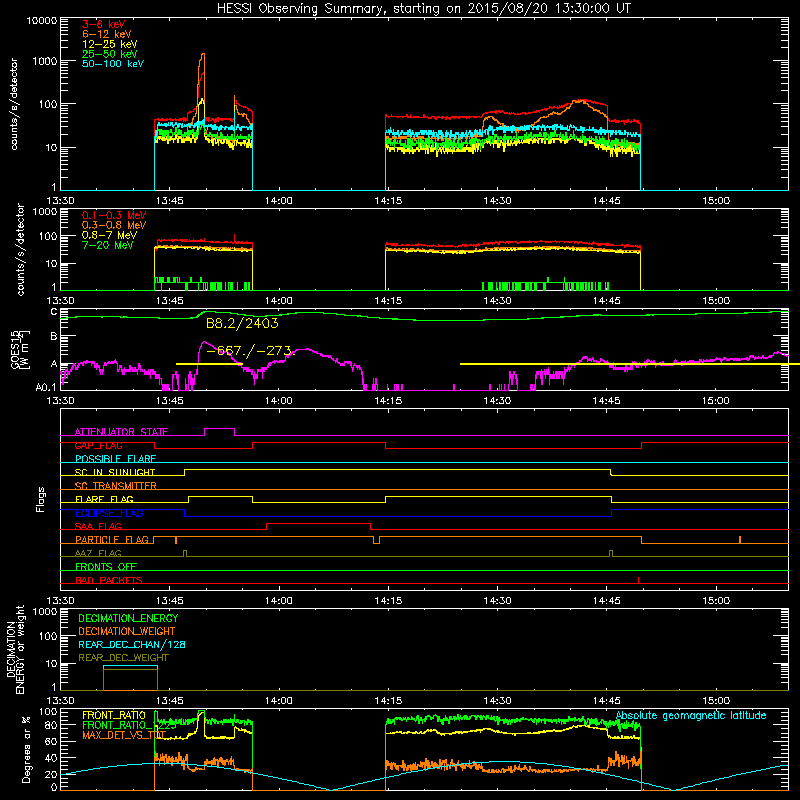The width and height of the screenshot is (800, 800).
Task: Click the orange 6-12 keV peak near 13:50
Action: point(204,54)
